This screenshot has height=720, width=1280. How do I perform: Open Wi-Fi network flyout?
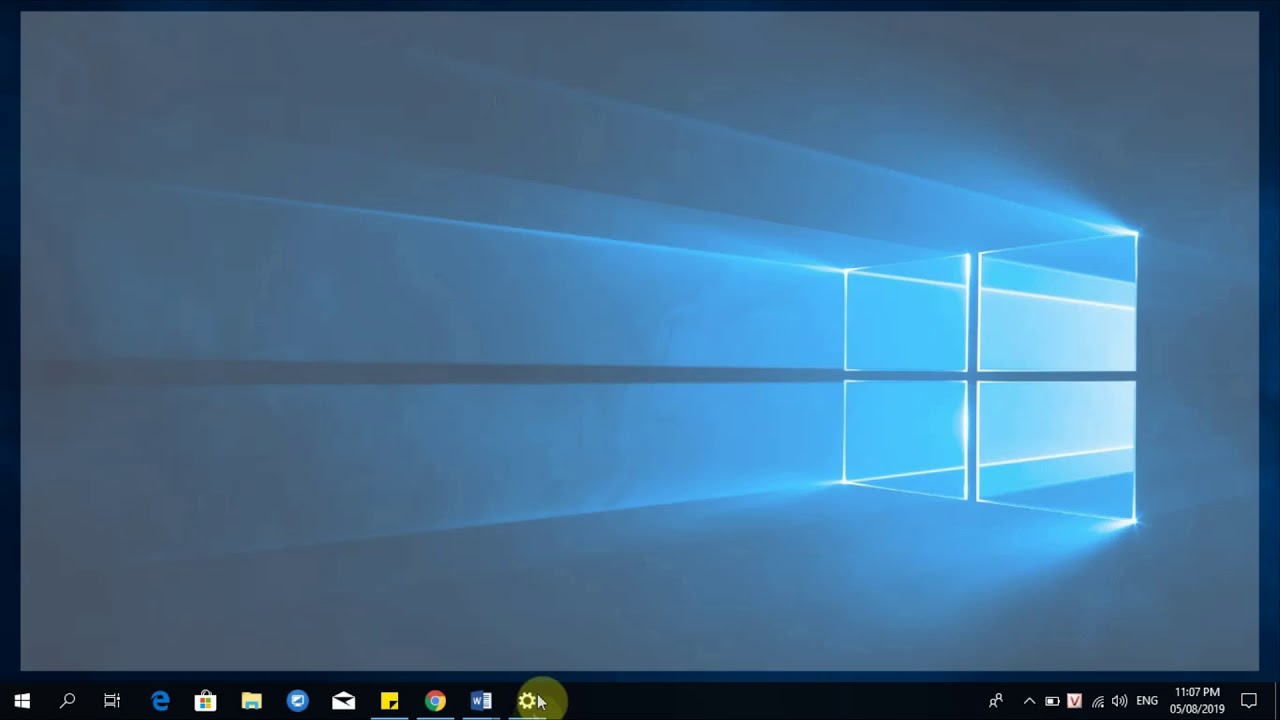(x=1098, y=701)
